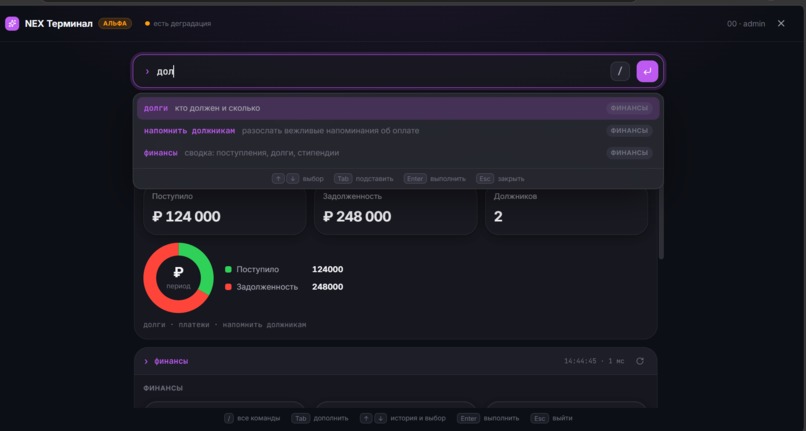Click the ФИНАНСЫ tag on 'напомнить должникам' row
Screen dimensions: 806x431
coord(629,131)
